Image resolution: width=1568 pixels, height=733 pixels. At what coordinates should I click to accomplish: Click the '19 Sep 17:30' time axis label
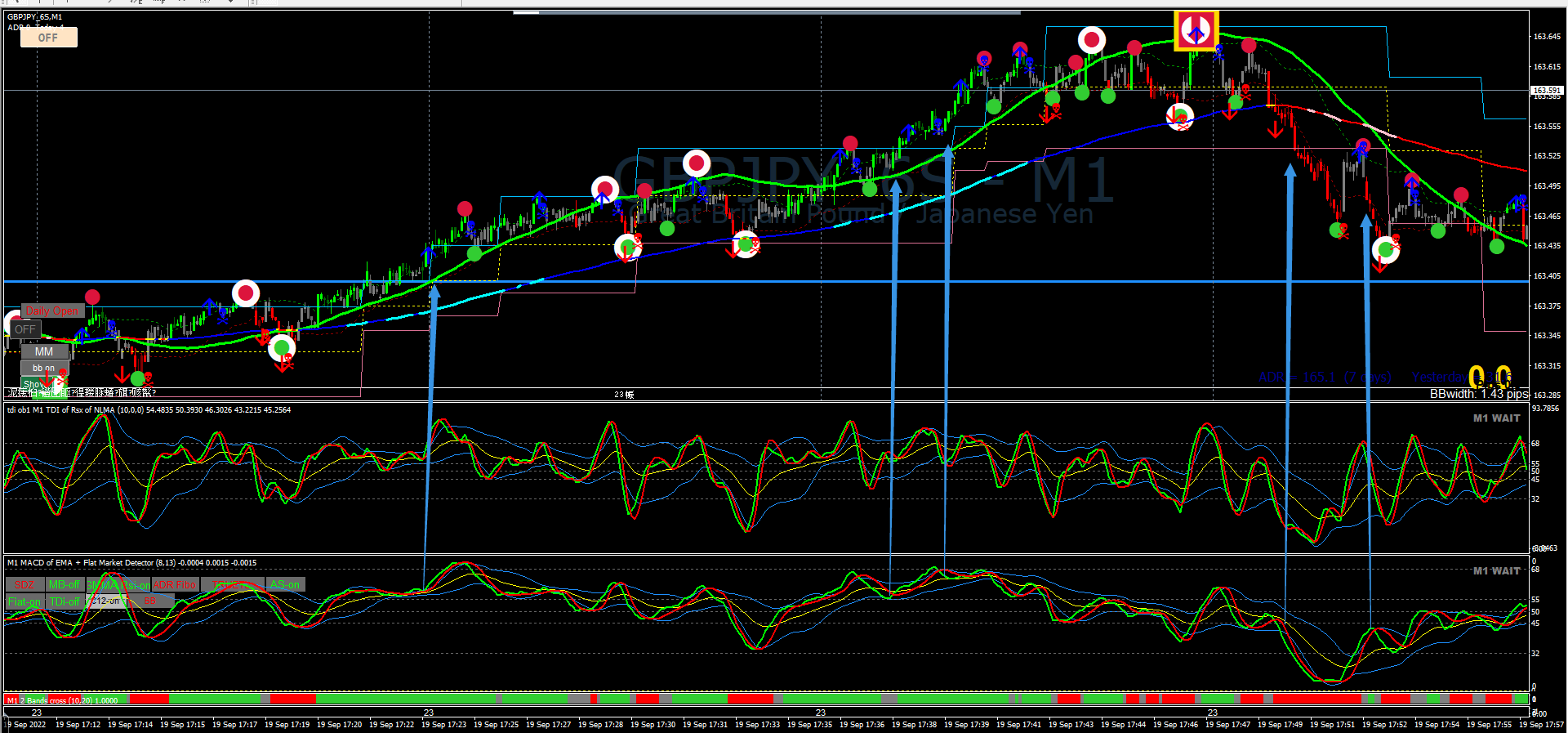[x=653, y=725]
